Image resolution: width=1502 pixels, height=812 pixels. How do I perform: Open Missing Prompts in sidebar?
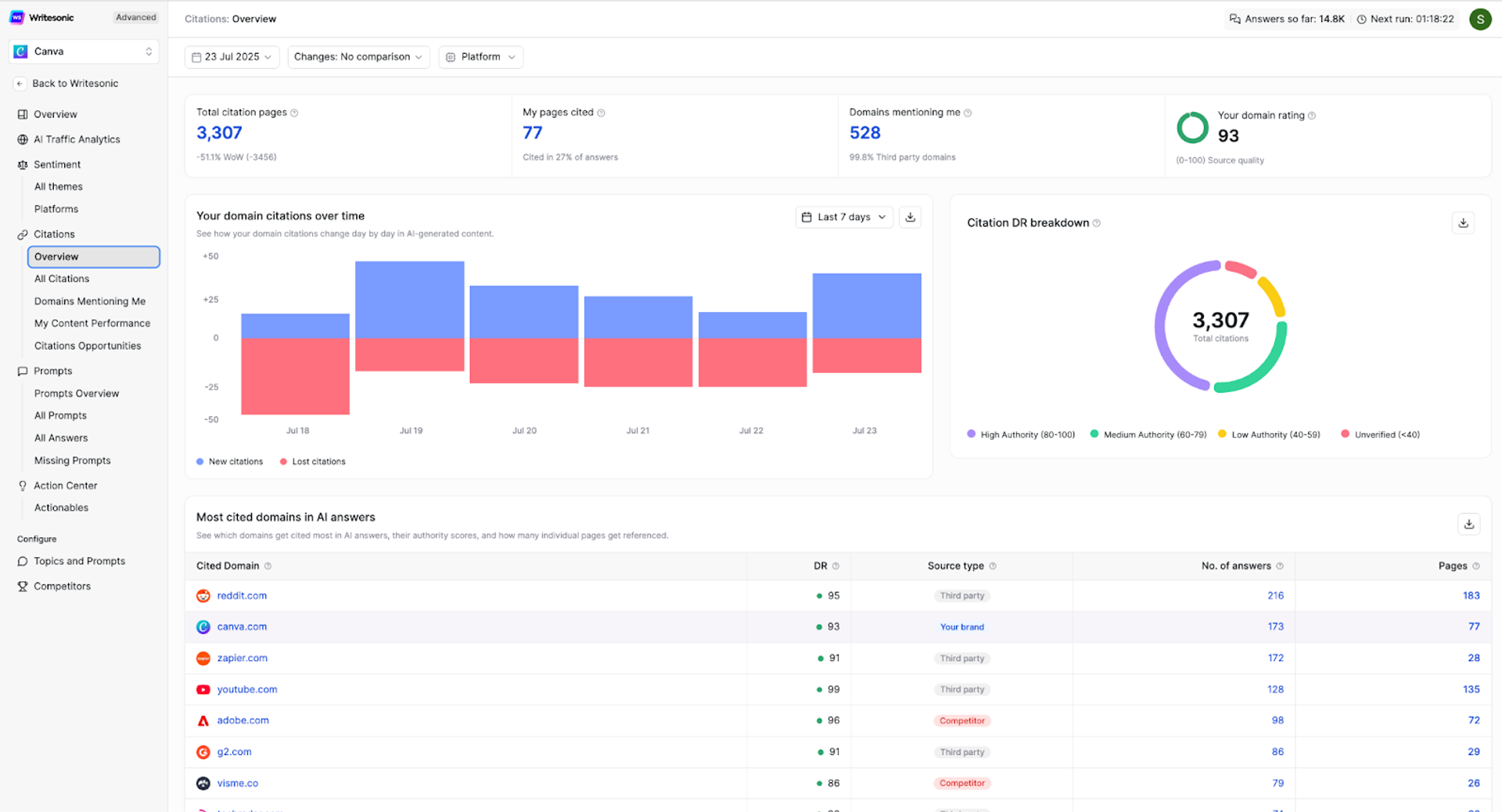[72, 461]
